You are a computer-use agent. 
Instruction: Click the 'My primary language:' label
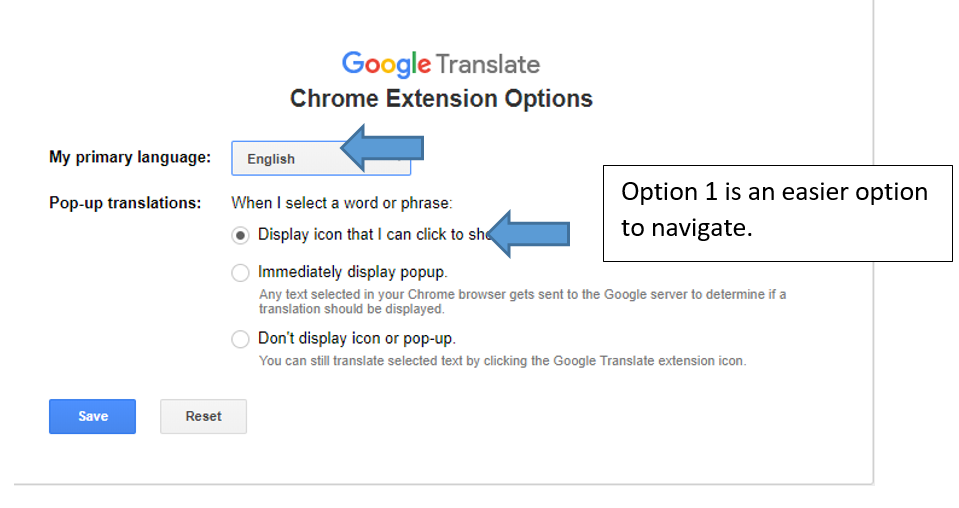coord(130,157)
